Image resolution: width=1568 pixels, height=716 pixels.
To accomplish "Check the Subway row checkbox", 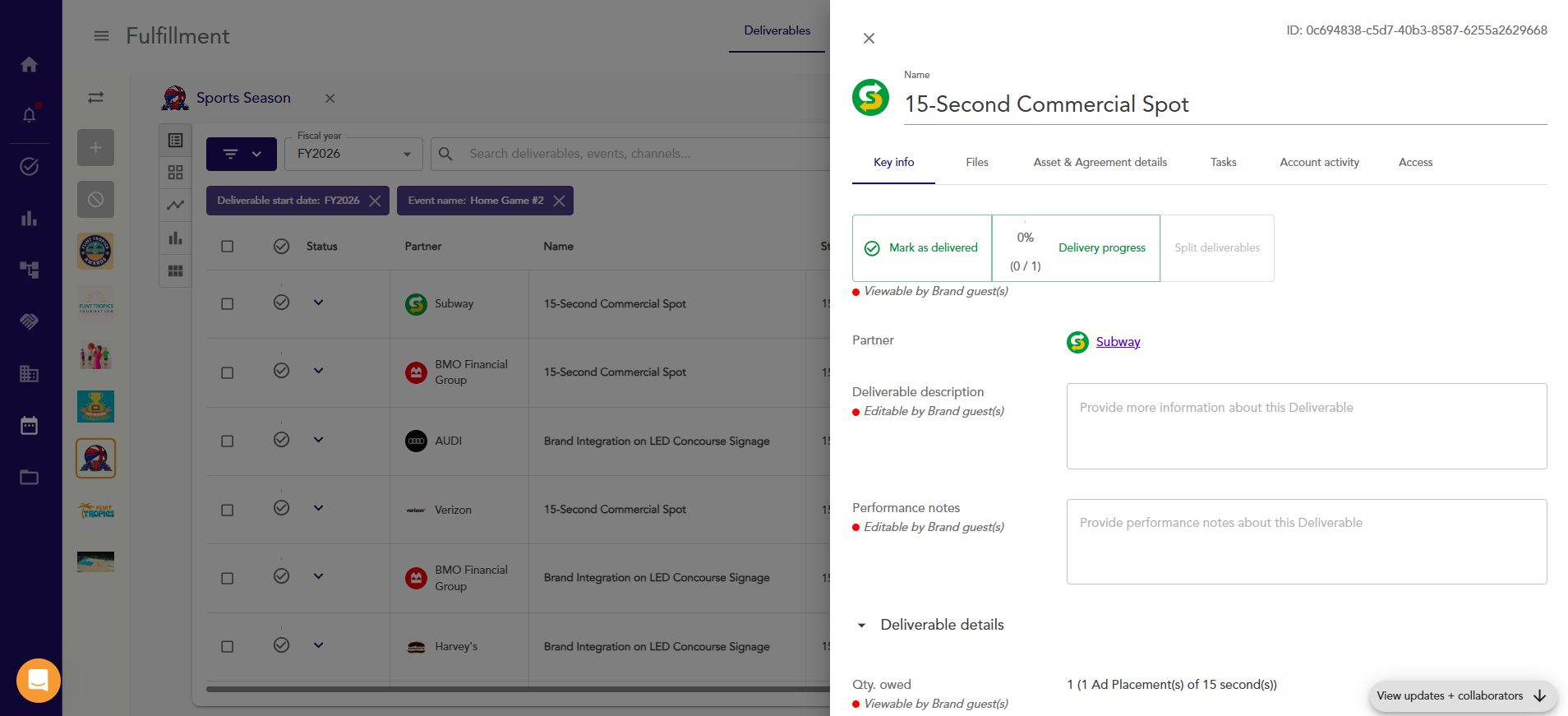I will pos(228,304).
